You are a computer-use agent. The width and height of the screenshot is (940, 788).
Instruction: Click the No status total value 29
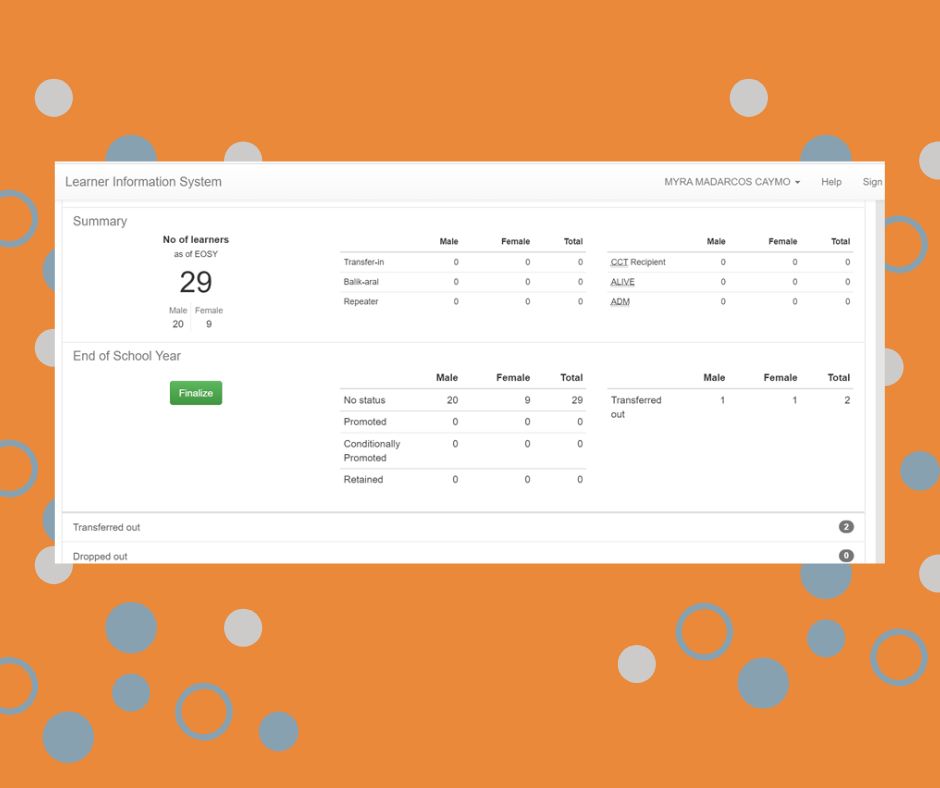pyautogui.click(x=577, y=400)
